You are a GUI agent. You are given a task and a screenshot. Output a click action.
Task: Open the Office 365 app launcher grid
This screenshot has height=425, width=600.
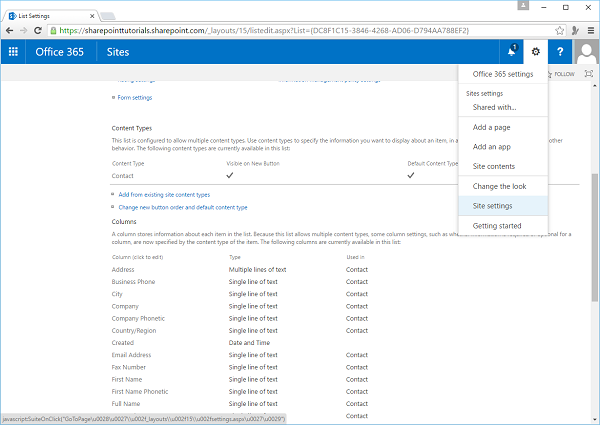tap(14, 52)
